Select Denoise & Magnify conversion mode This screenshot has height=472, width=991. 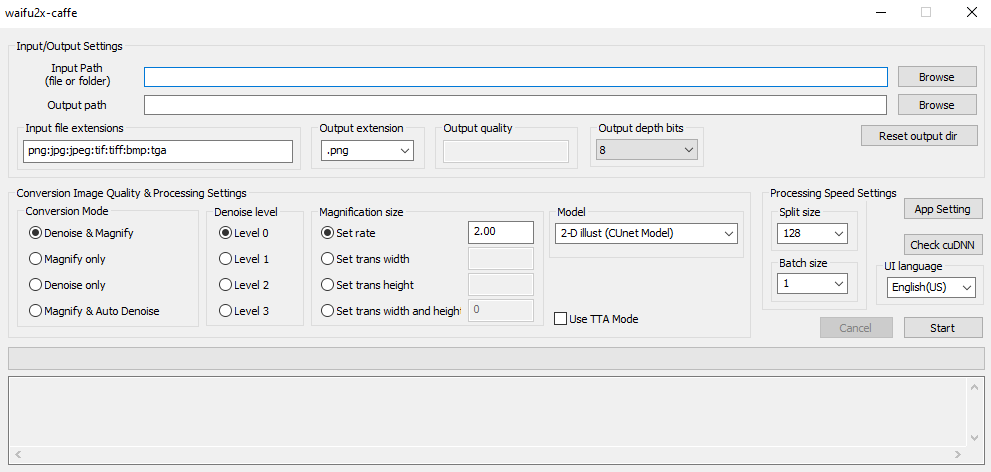tap(82, 233)
